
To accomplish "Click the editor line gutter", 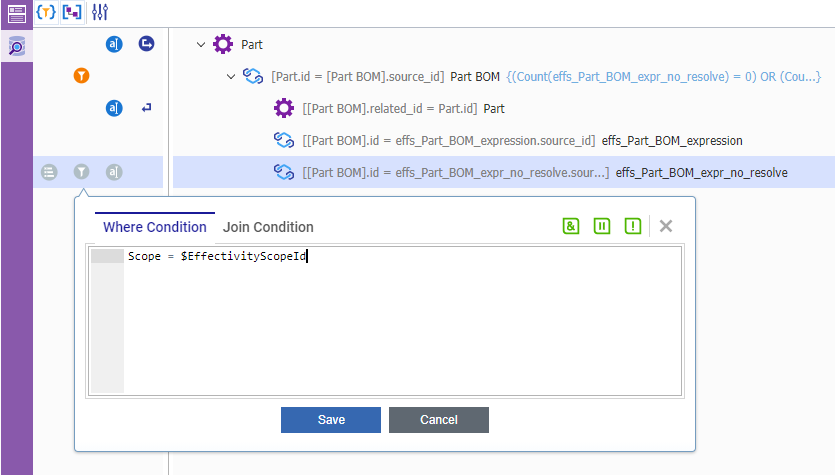I will pos(107,321).
